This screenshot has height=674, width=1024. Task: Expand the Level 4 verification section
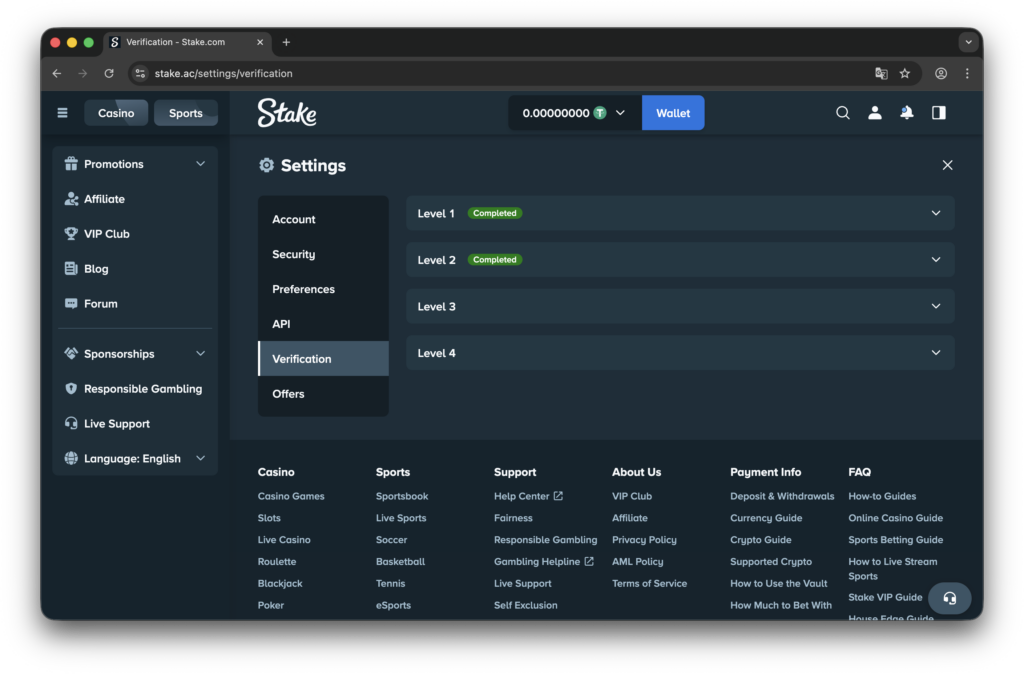680,353
